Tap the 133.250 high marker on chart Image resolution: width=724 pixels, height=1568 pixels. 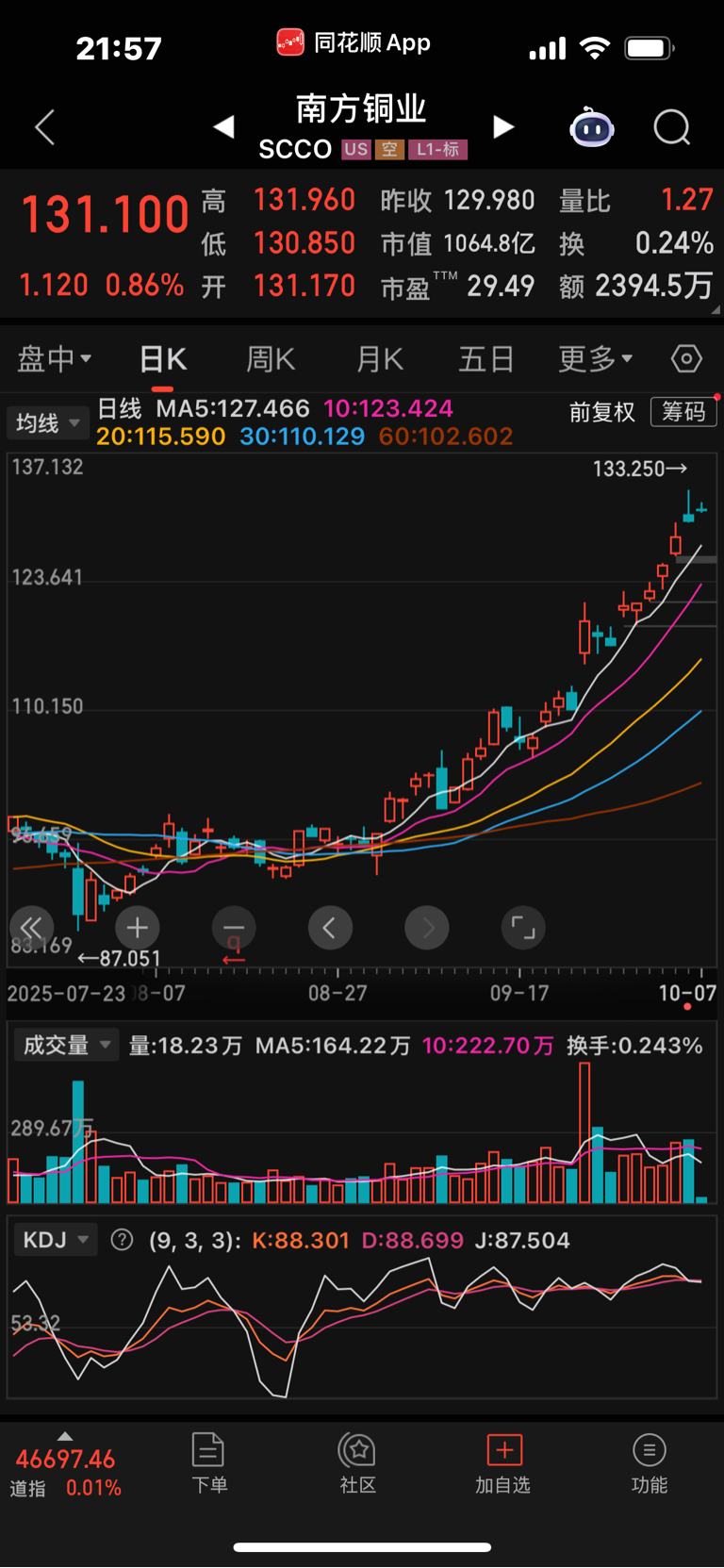point(640,469)
